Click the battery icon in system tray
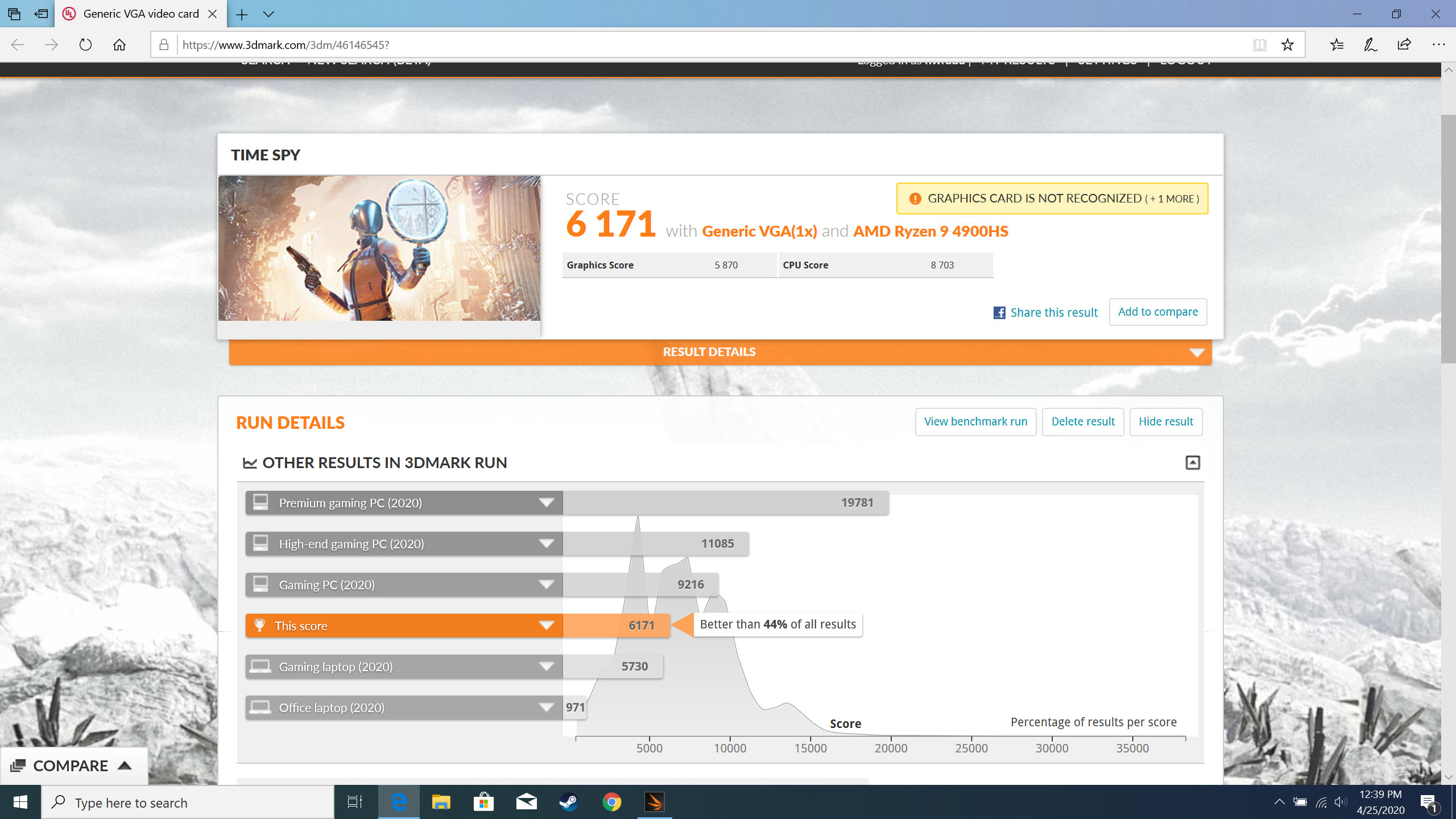1456x819 pixels. tap(1300, 802)
